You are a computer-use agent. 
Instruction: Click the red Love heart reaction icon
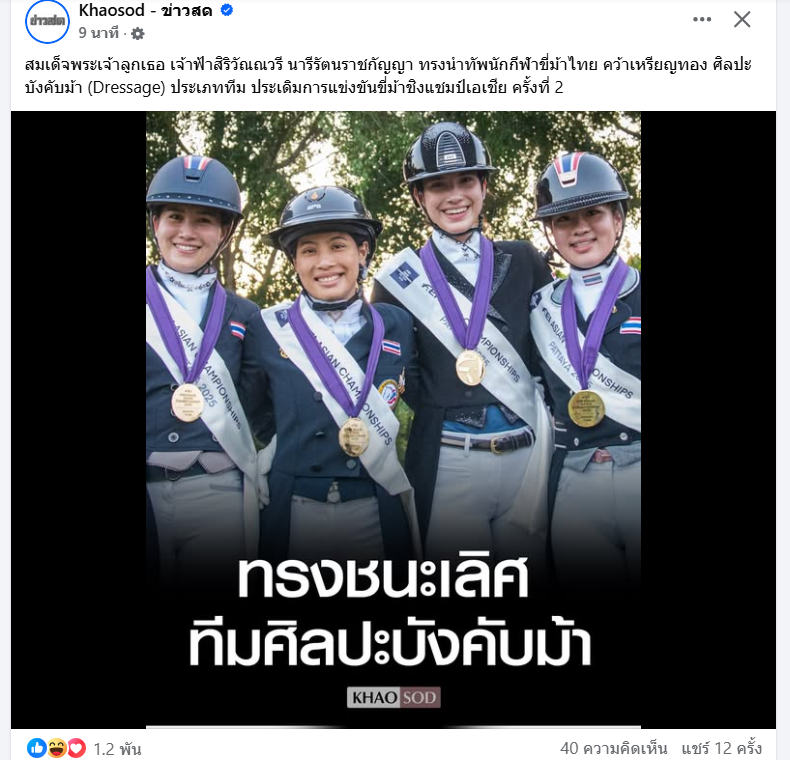tap(76, 748)
